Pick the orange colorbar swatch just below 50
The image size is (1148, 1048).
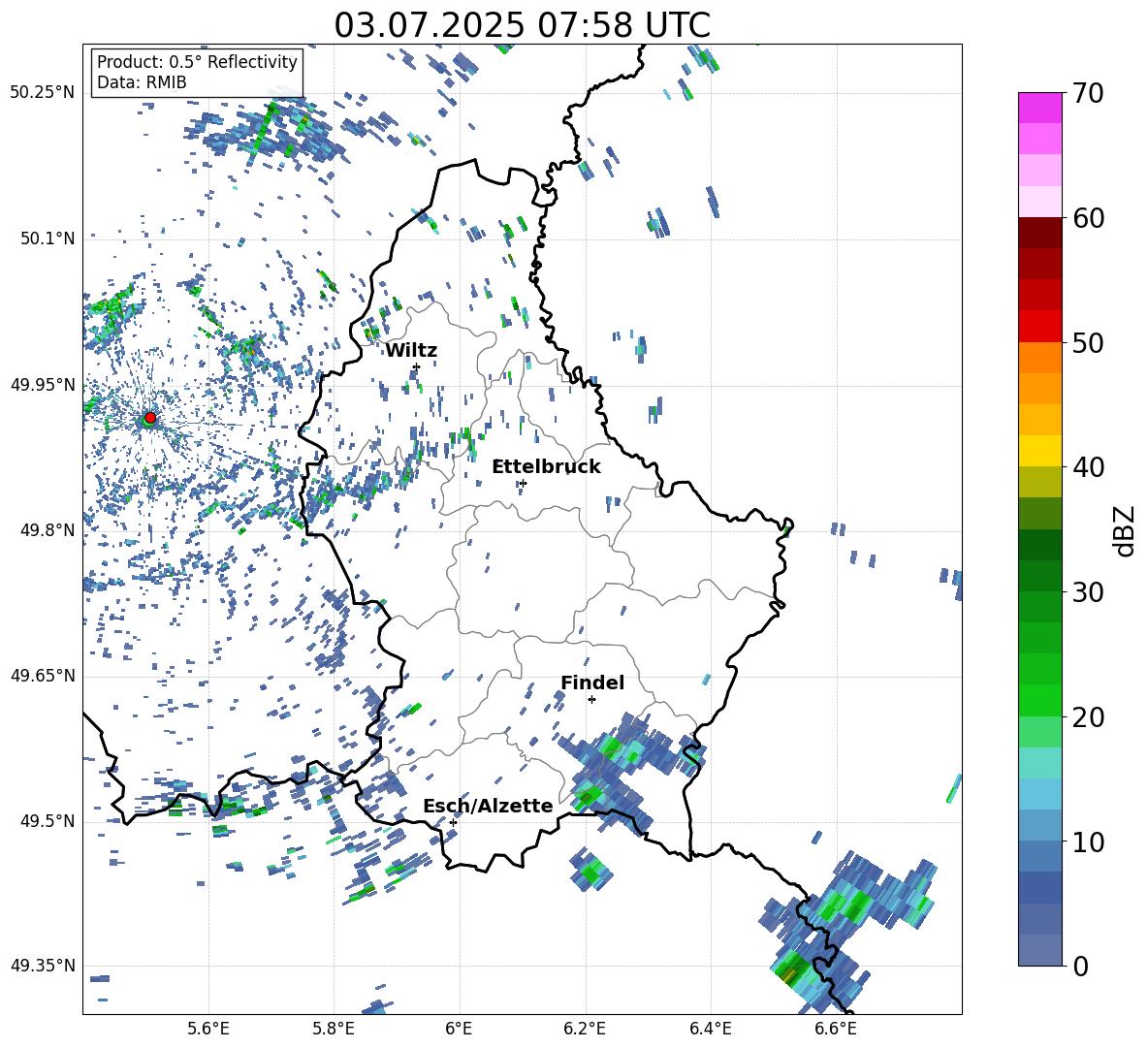[x=1039, y=357]
